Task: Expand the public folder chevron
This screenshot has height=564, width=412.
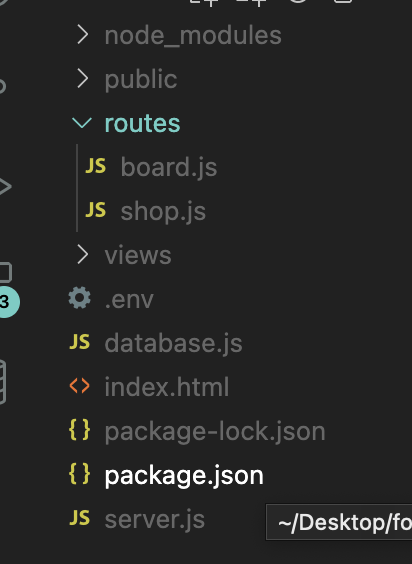Action: pos(83,79)
